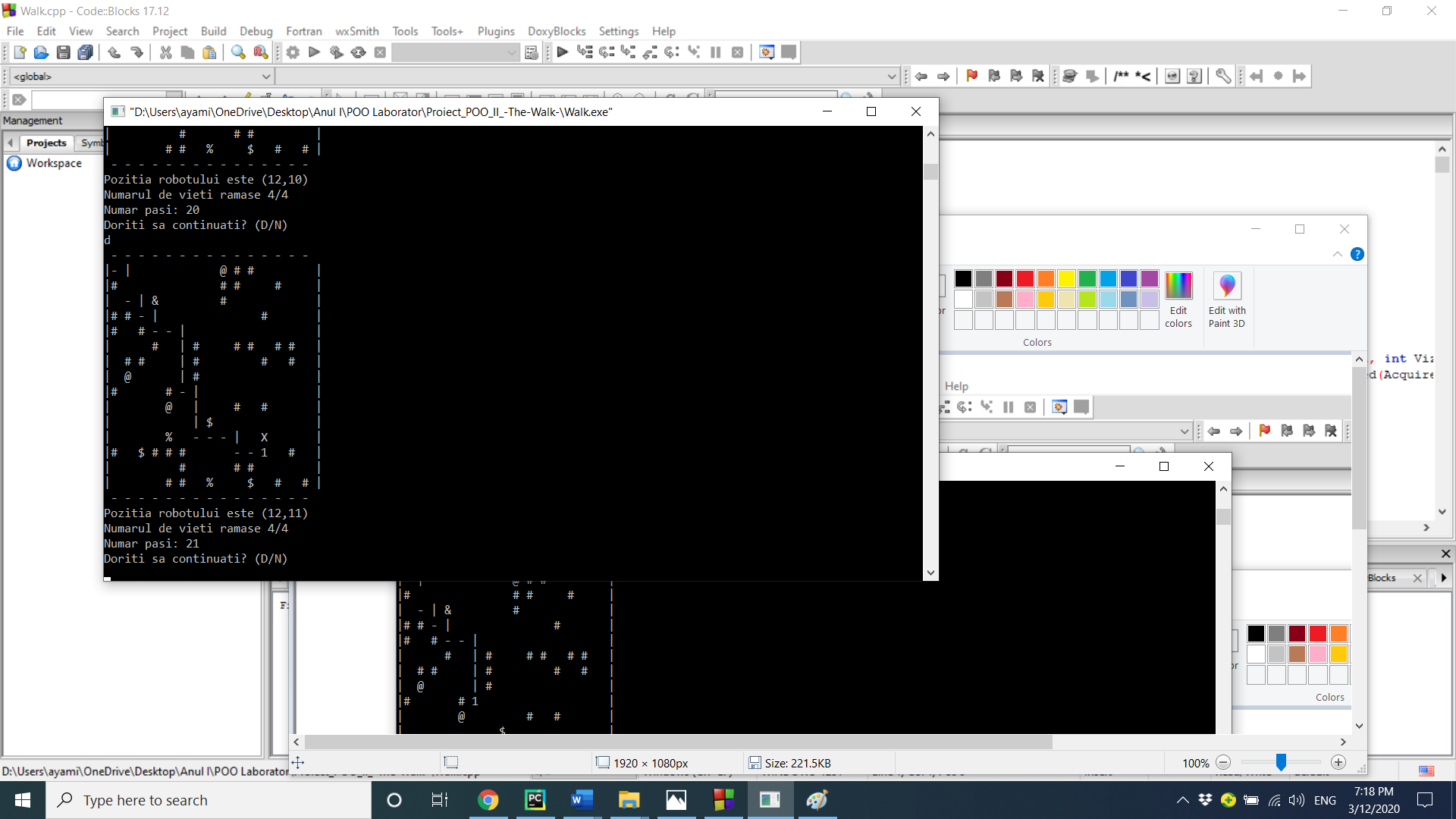Open the Build menu

[213, 31]
